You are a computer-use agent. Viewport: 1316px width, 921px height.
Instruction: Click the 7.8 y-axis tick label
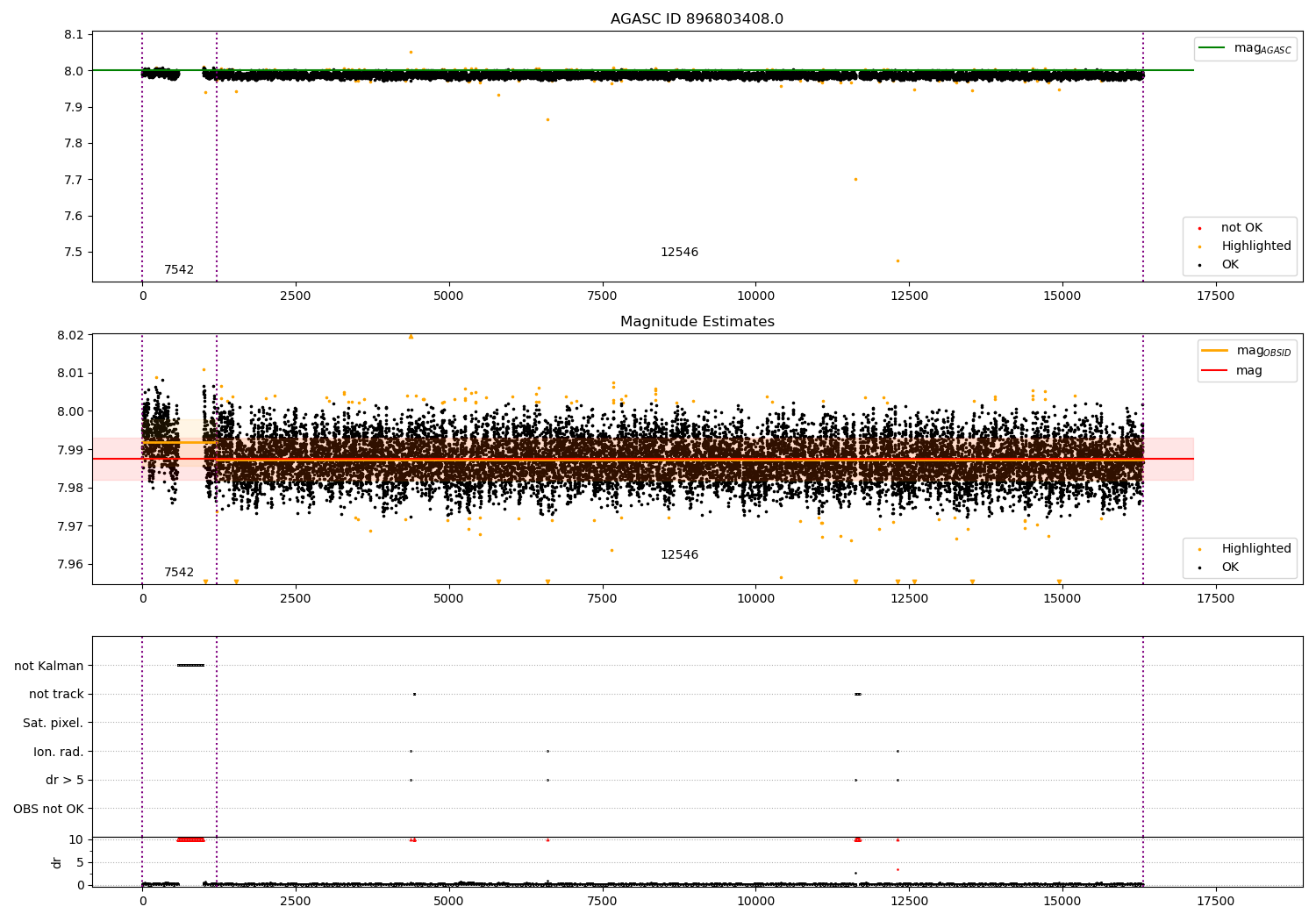[x=74, y=144]
